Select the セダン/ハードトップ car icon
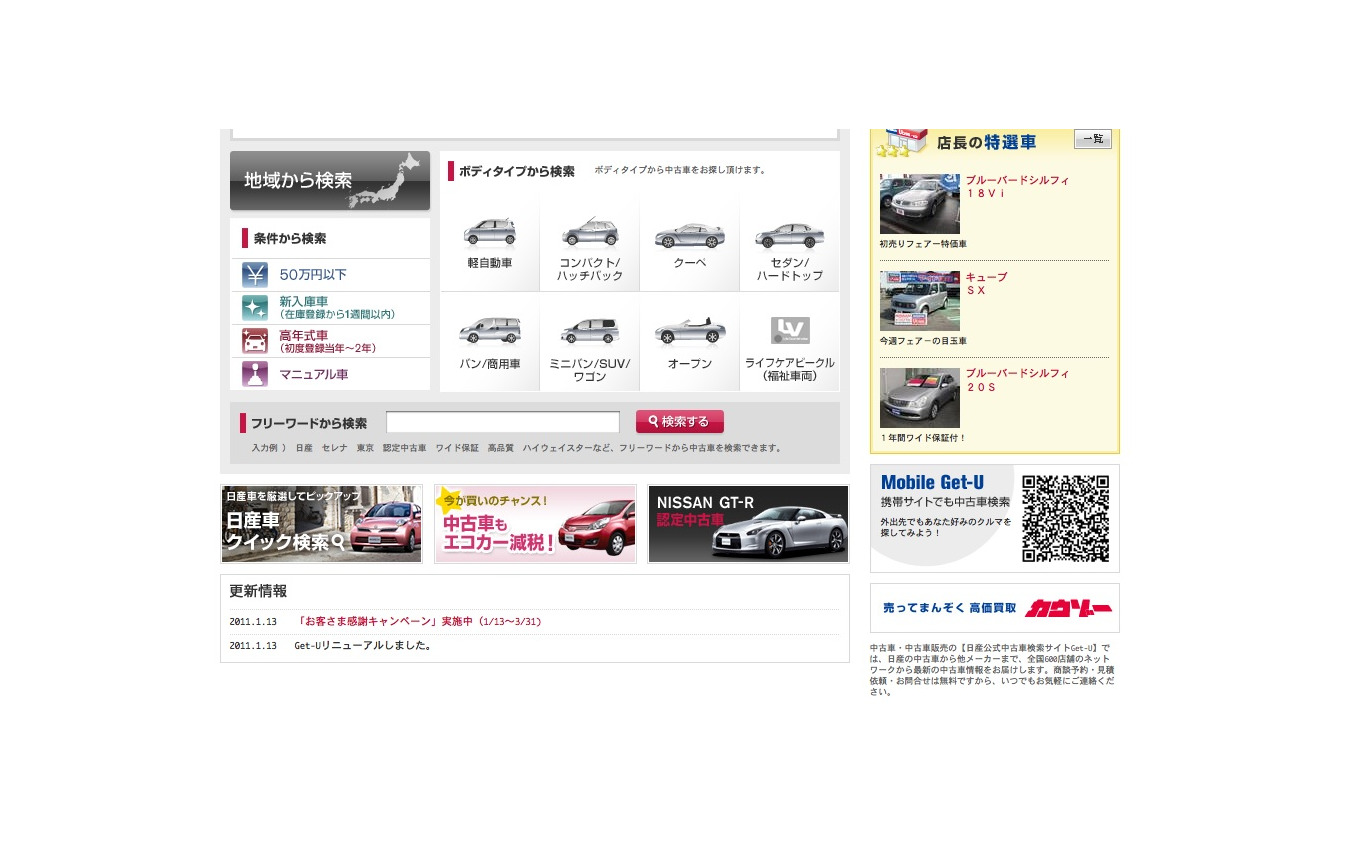This screenshot has width=1350, height=844. pos(790,235)
